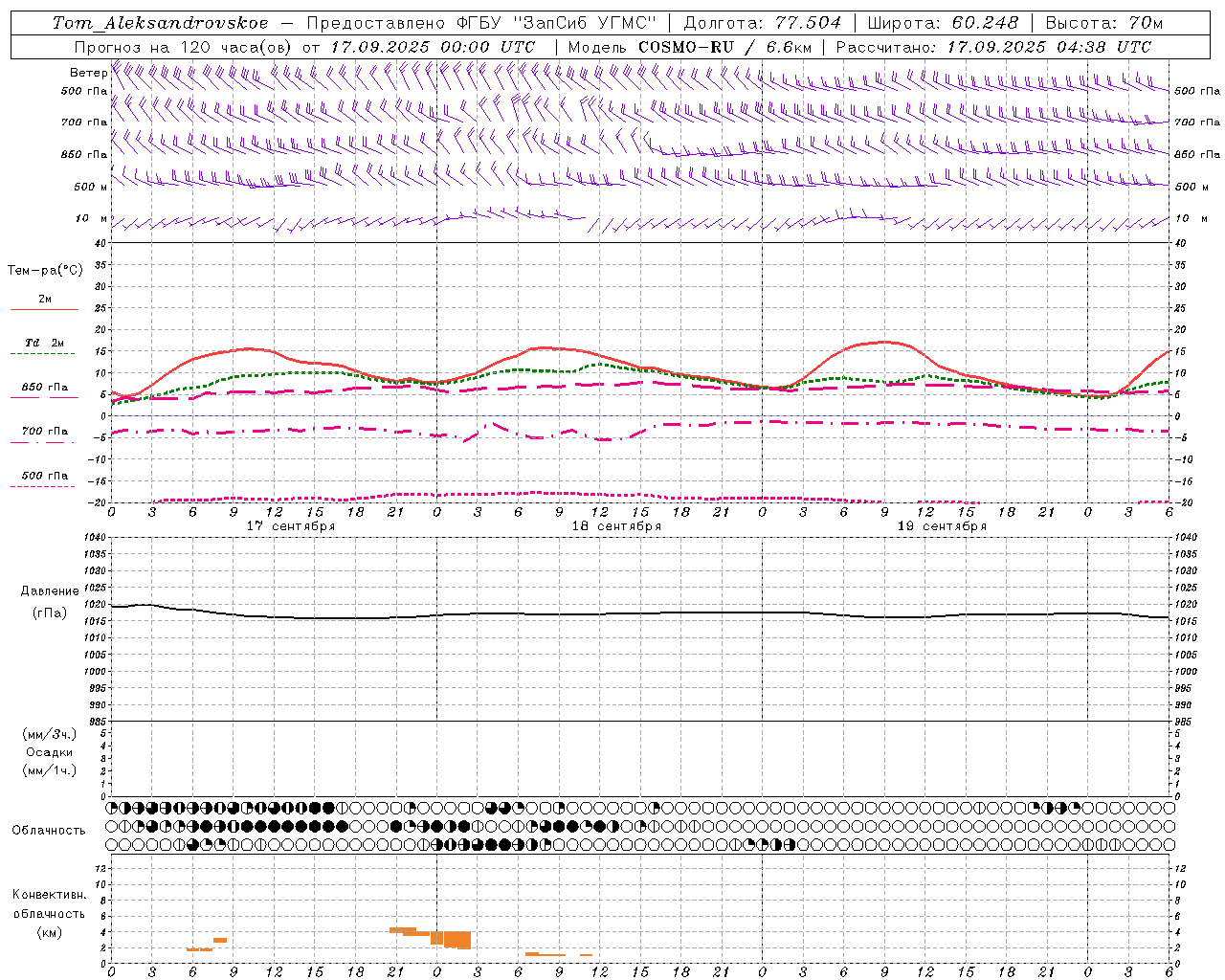Viewport: 1225px width, 980px height.
Task: Click the computed time 17.09.2025 04:38 UTC
Action: [1049, 47]
